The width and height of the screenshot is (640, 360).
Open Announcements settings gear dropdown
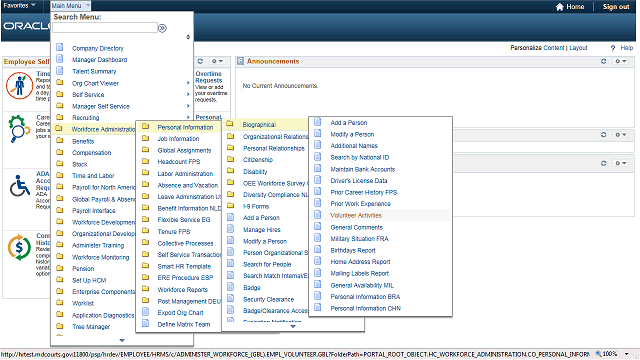(x=621, y=61)
